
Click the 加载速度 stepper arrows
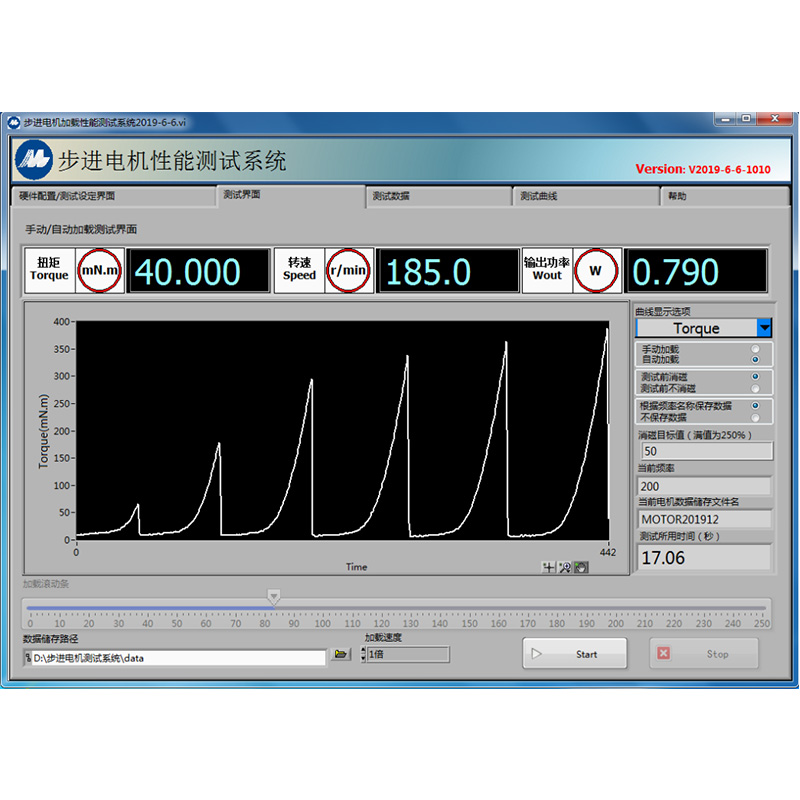pyautogui.click(x=364, y=655)
